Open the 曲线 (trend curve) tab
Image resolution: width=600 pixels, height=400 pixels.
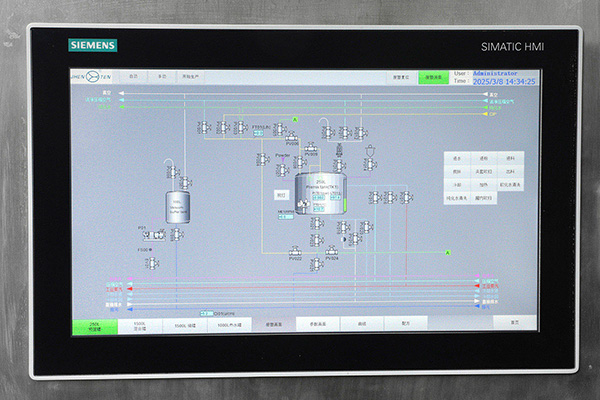(361, 324)
